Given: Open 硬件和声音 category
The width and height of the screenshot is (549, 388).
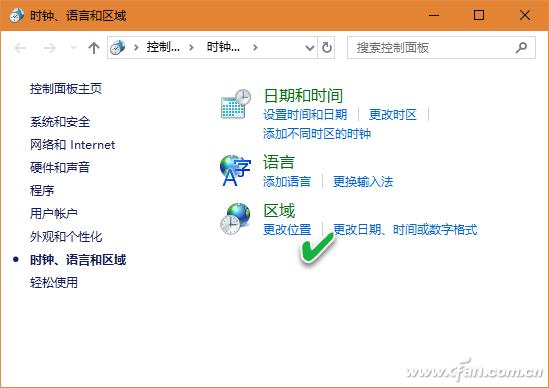Looking at the screenshot, I should click(60, 167).
